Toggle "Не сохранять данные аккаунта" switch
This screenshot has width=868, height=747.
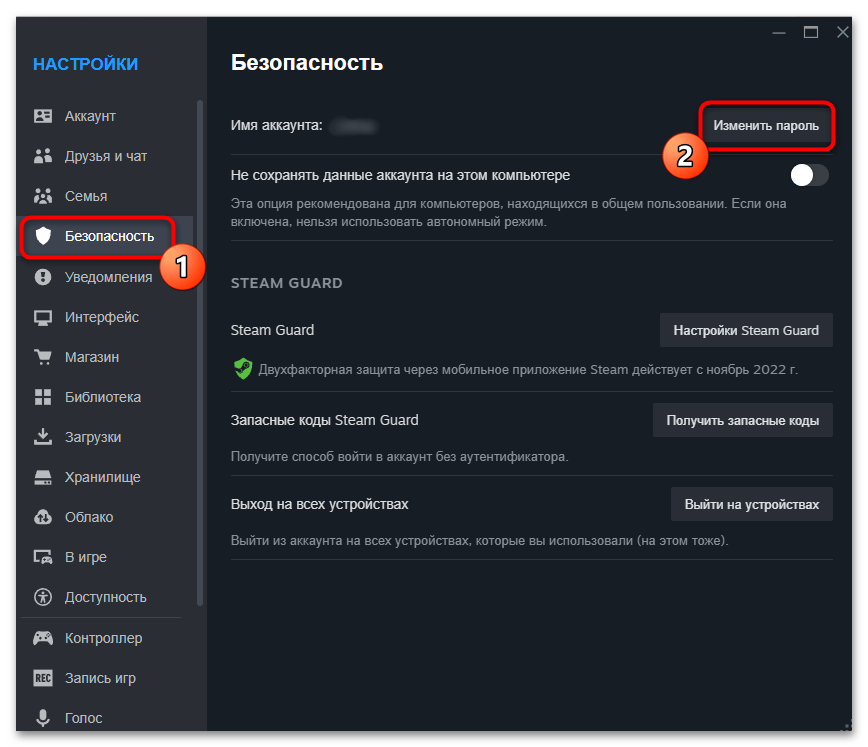(809, 176)
